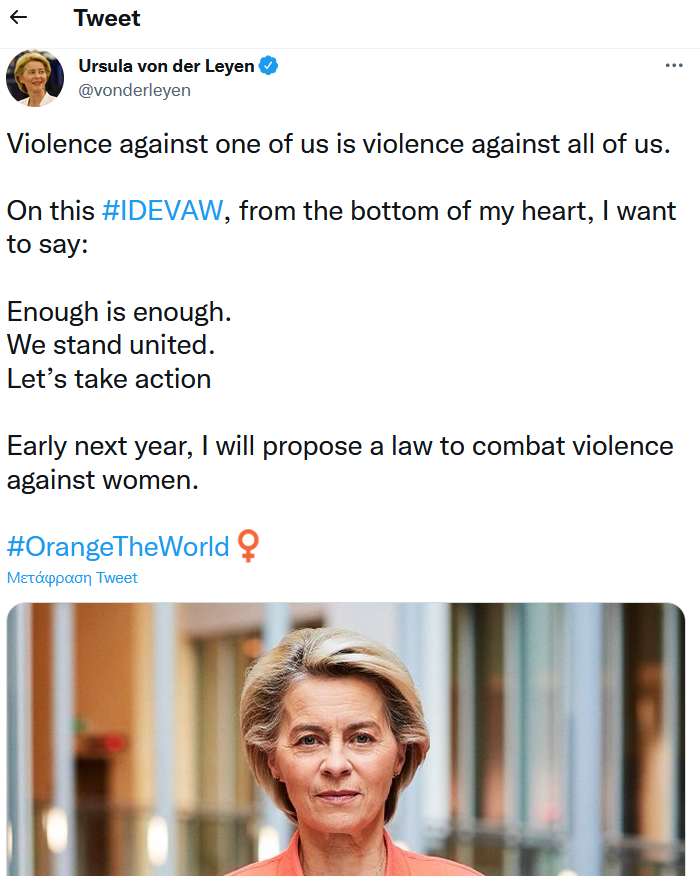Click the back arrow icon

coord(18,18)
